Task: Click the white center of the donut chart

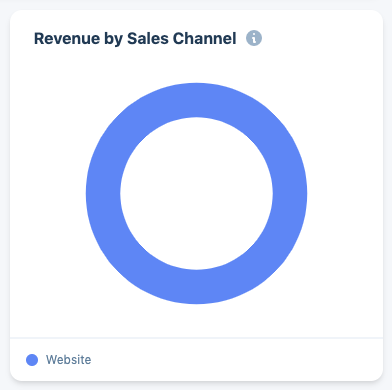Action: [x=196, y=193]
